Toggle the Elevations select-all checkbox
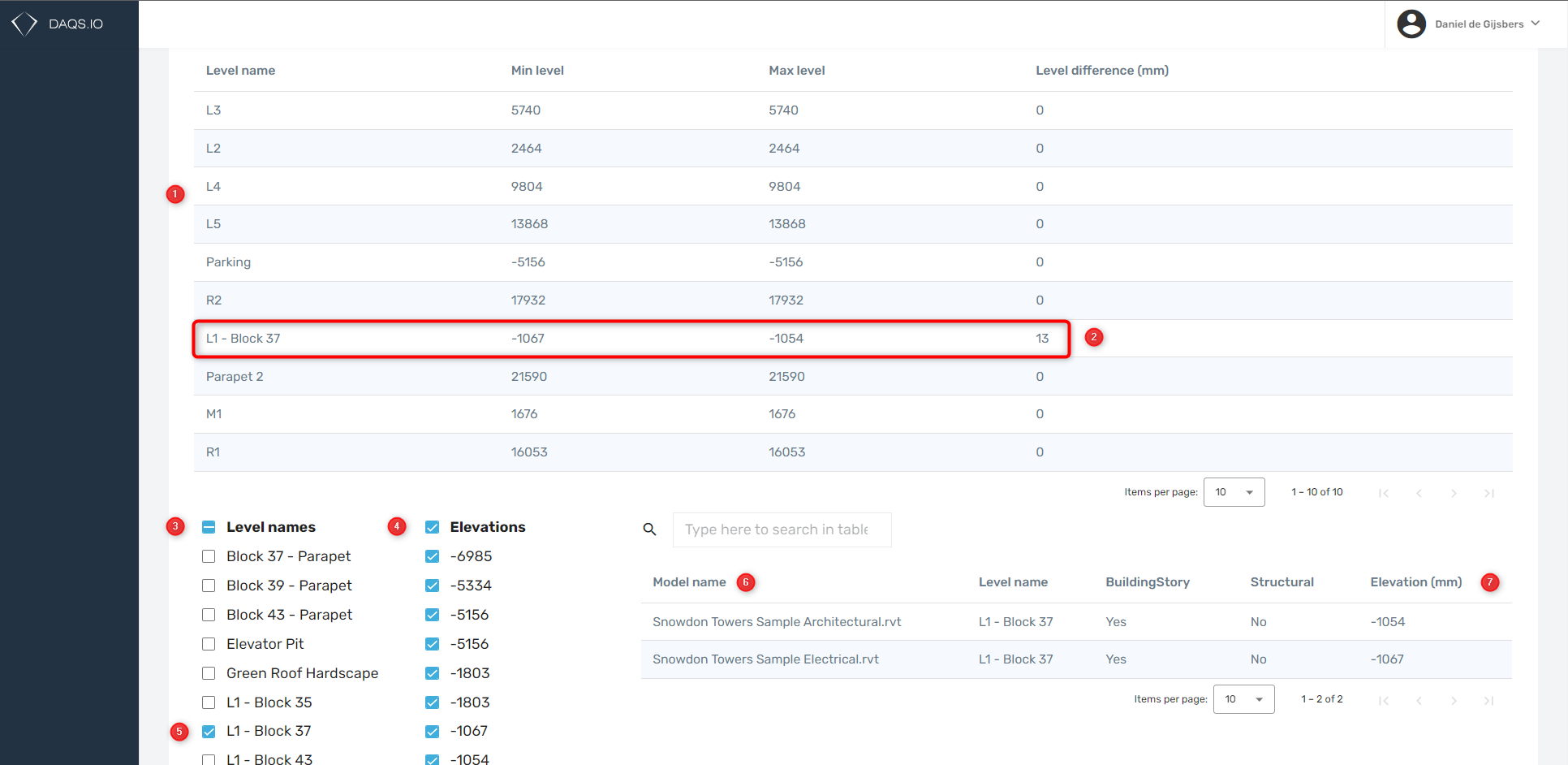The width and height of the screenshot is (1568, 765). click(433, 527)
